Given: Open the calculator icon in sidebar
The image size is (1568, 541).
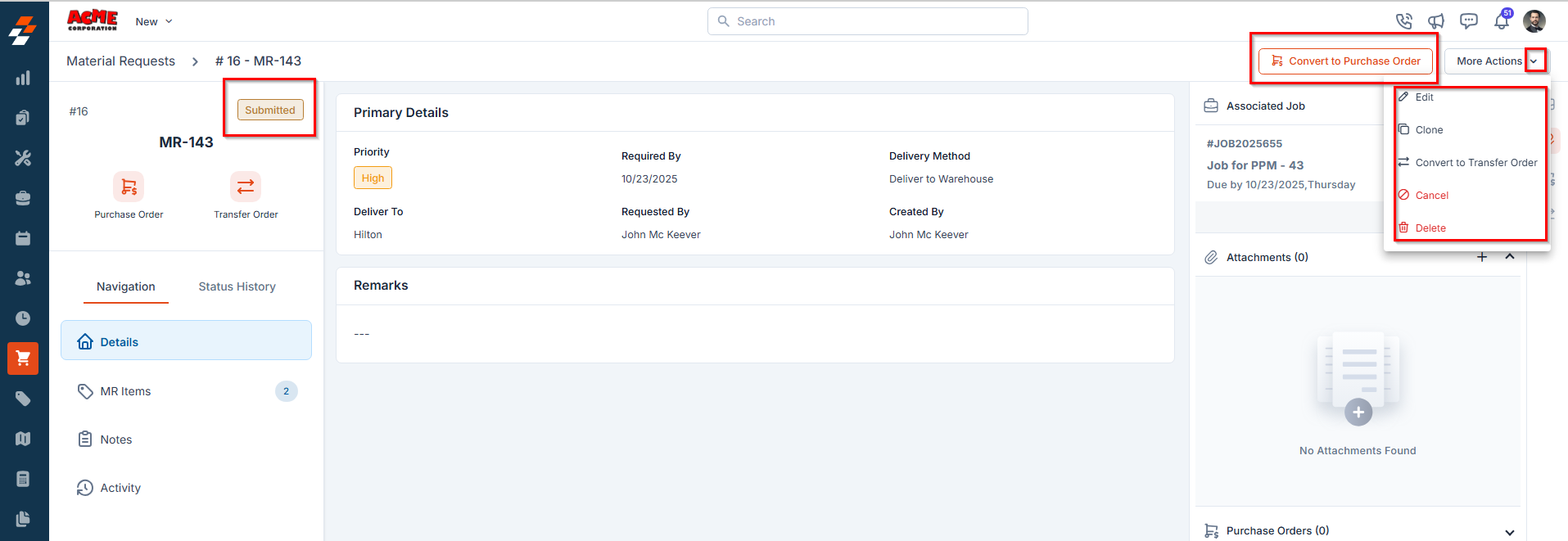Looking at the screenshot, I should point(23,479).
